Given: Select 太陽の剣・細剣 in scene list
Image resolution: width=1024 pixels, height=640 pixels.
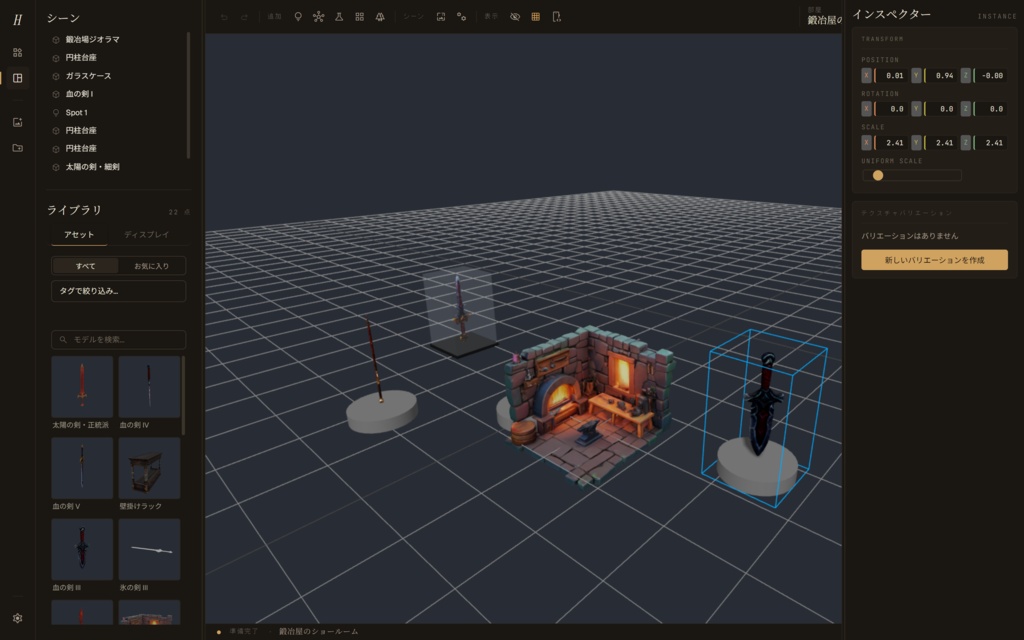Looking at the screenshot, I should (x=92, y=167).
